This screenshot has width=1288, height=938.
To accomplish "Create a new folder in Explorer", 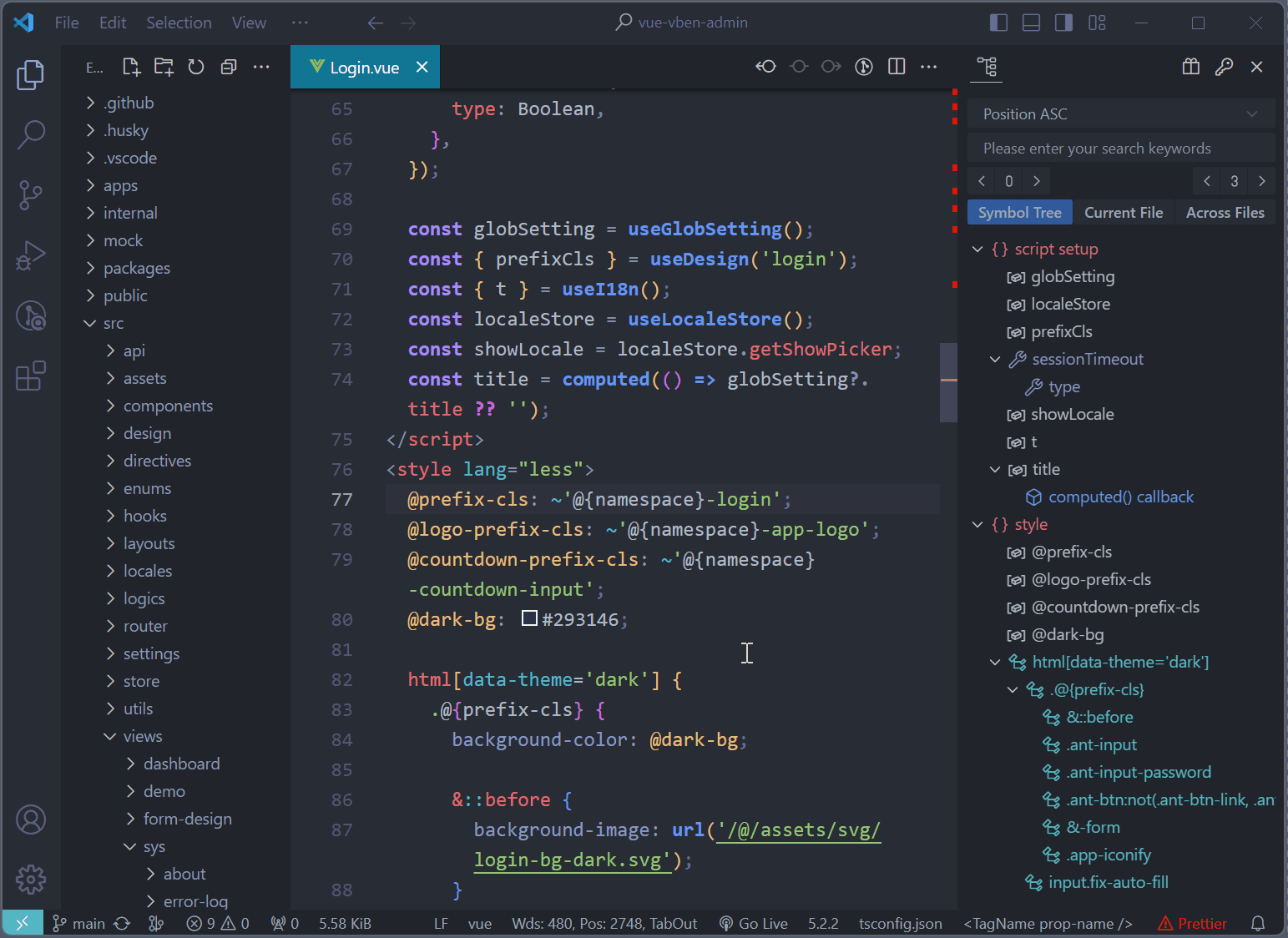I will point(164,67).
